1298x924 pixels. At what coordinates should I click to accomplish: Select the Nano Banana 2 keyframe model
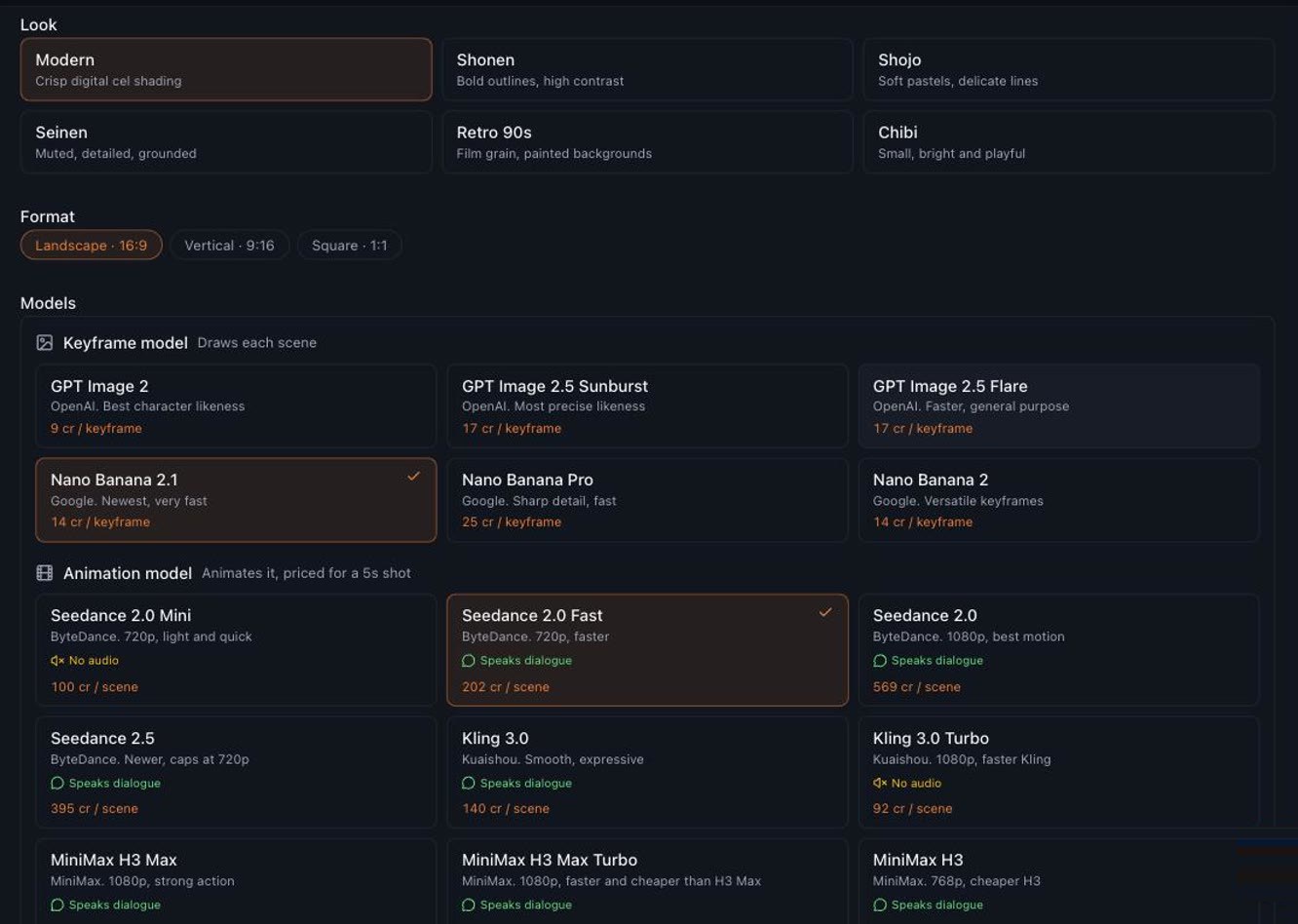point(1059,500)
